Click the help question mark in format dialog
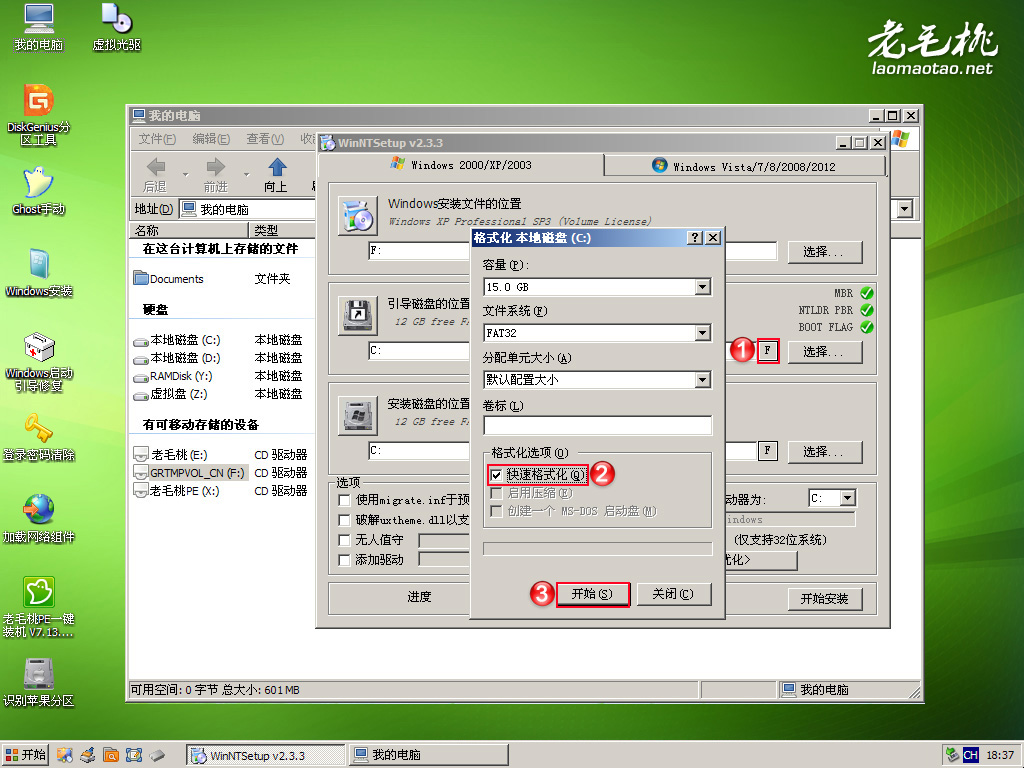The height and width of the screenshot is (768, 1024). tap(696, 238)
